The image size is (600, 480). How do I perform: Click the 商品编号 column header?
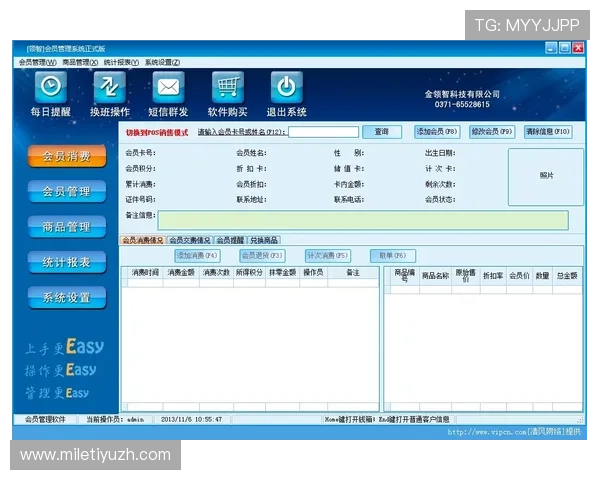click(x=405, y=276)
